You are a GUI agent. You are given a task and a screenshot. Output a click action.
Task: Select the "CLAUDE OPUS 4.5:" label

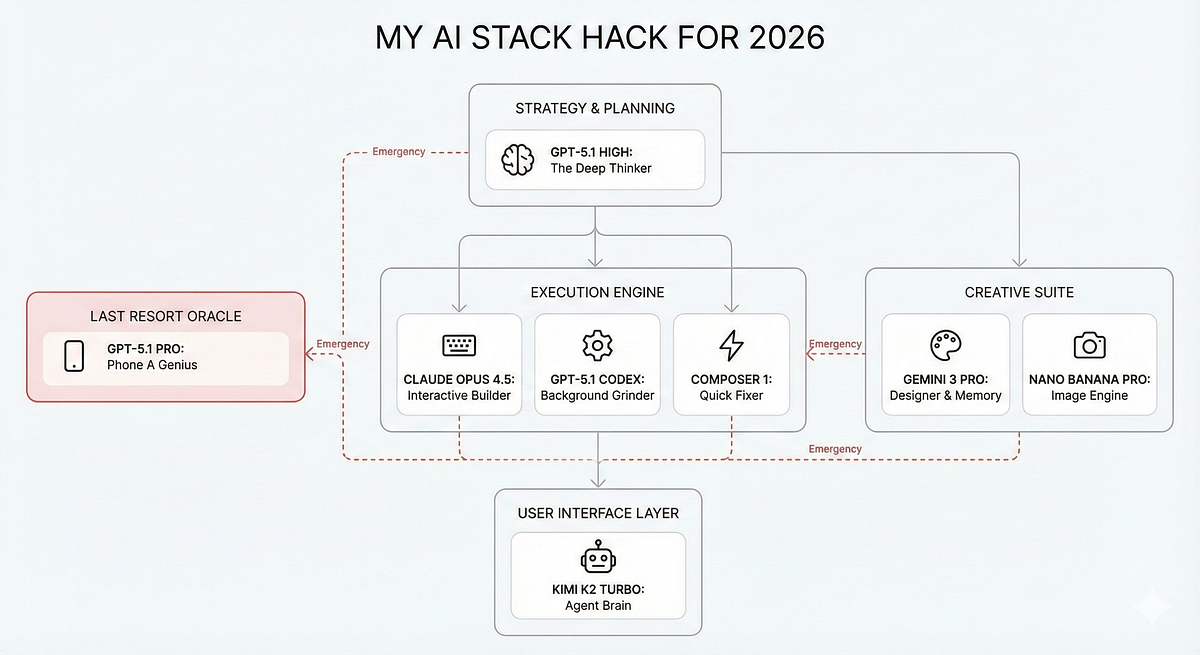click(459, 380)
